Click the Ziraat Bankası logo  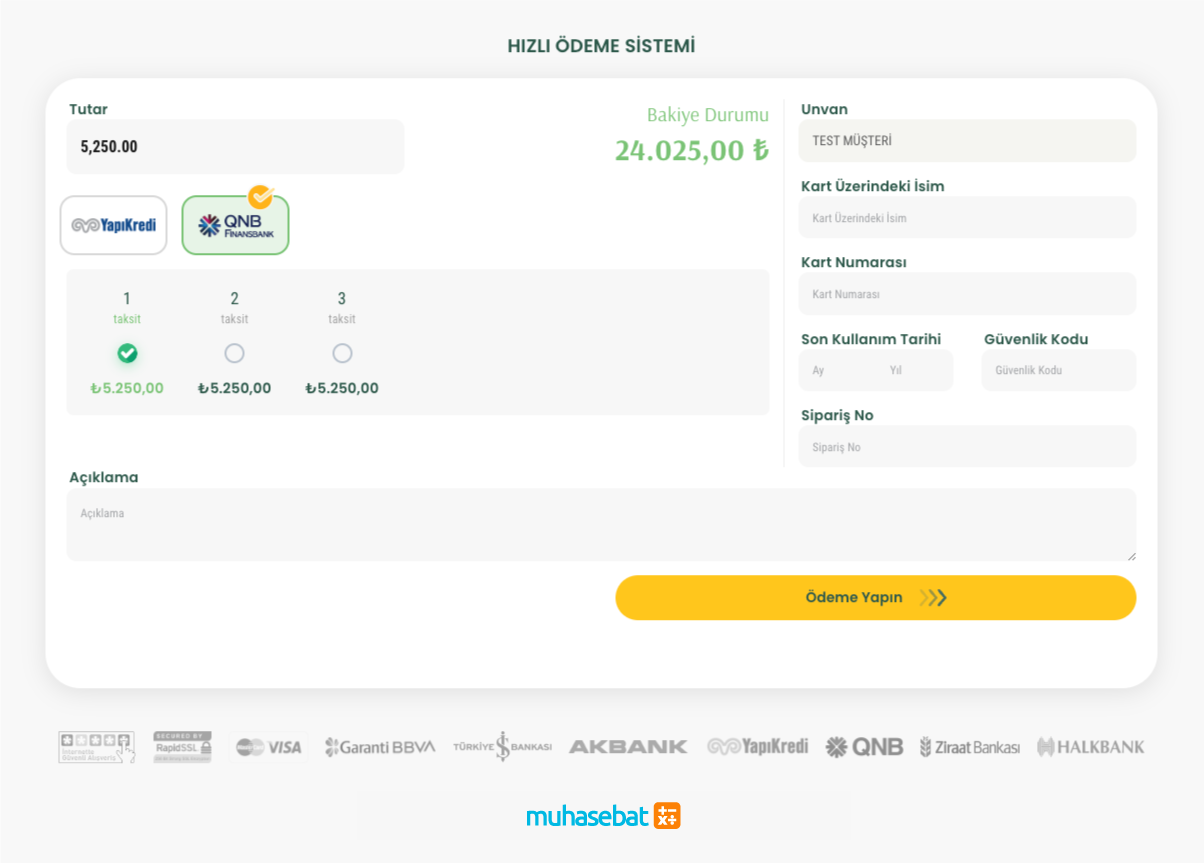(969, 747)
